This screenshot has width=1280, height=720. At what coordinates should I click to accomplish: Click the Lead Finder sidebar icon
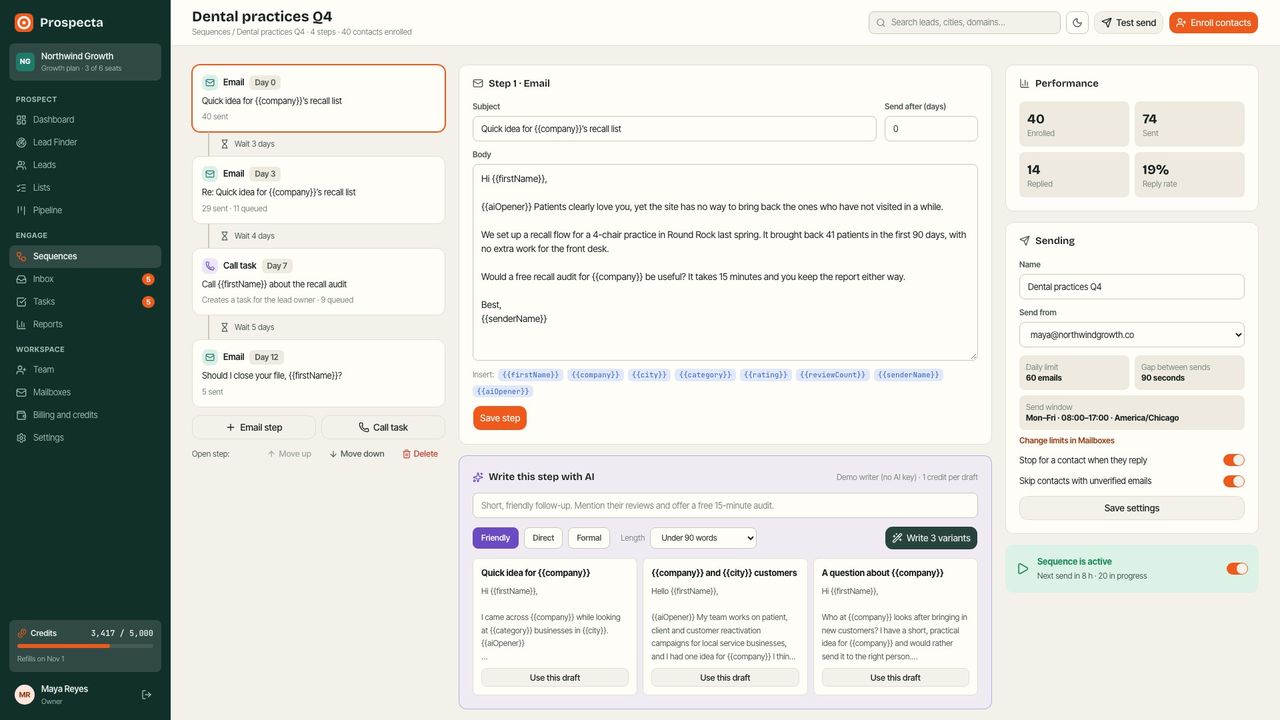pyautogui.click(x=22, y=143)
